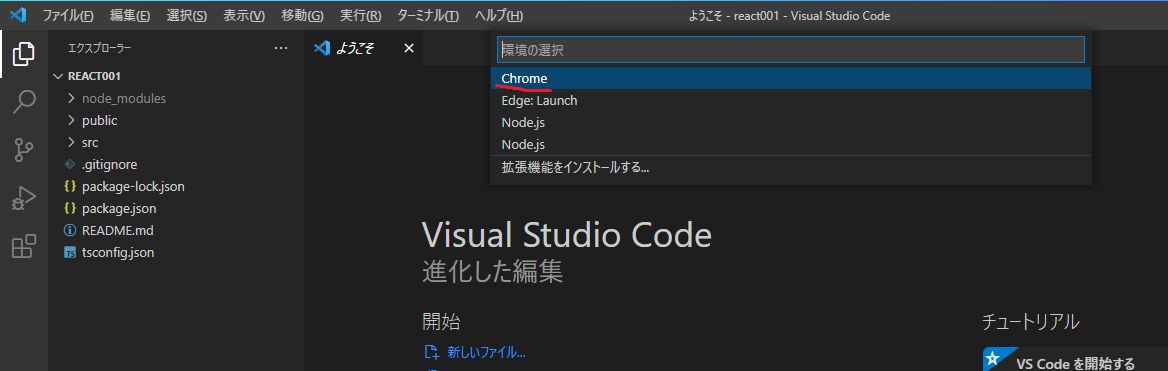The height and width of the screenshot is (371, 1168).
Task: Click the チュートリアル heading
Action: [x=1030, y=322]
